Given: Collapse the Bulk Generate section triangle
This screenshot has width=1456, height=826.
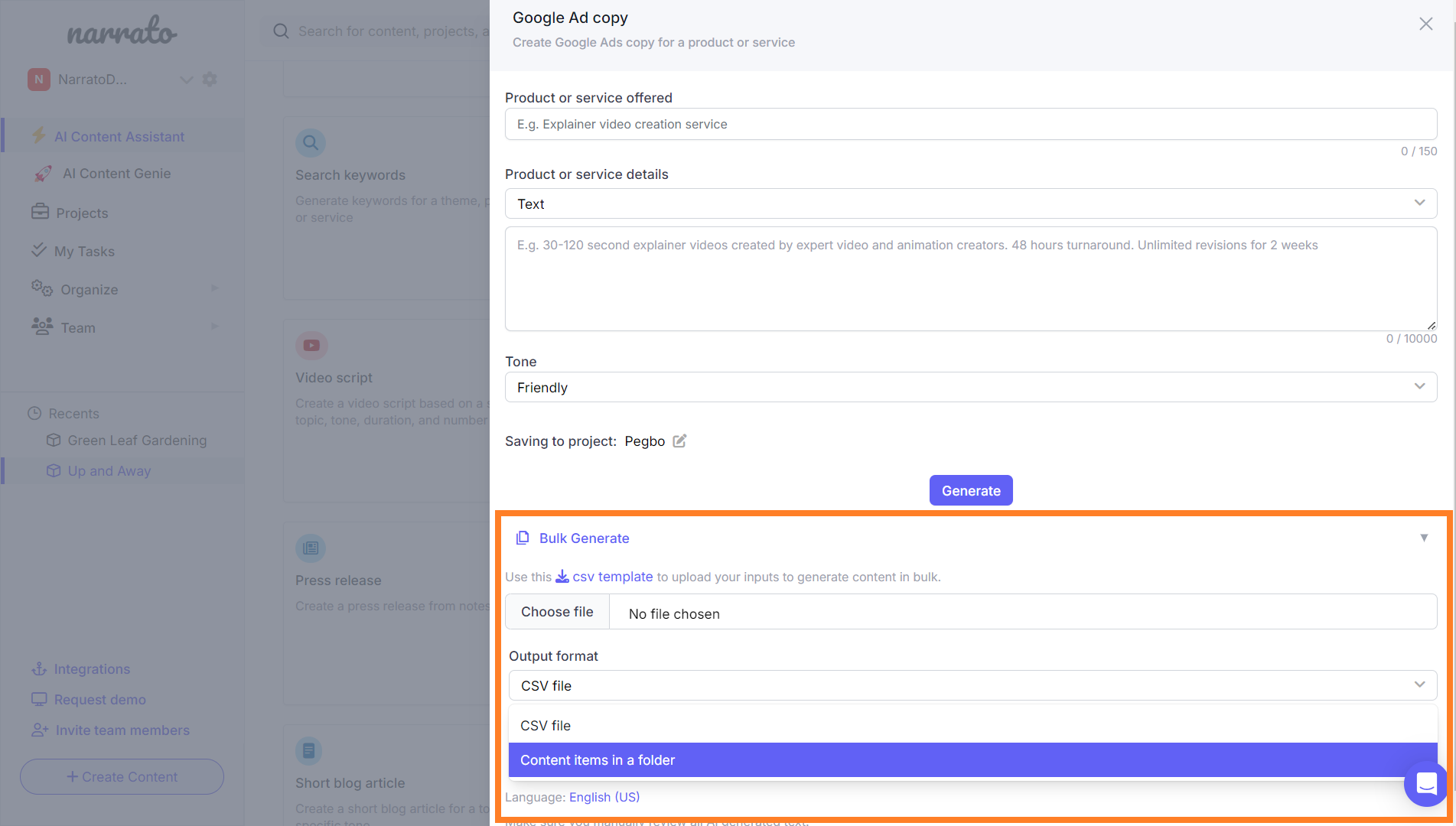Looking at the screenshot, I should tap(1424, 538).
